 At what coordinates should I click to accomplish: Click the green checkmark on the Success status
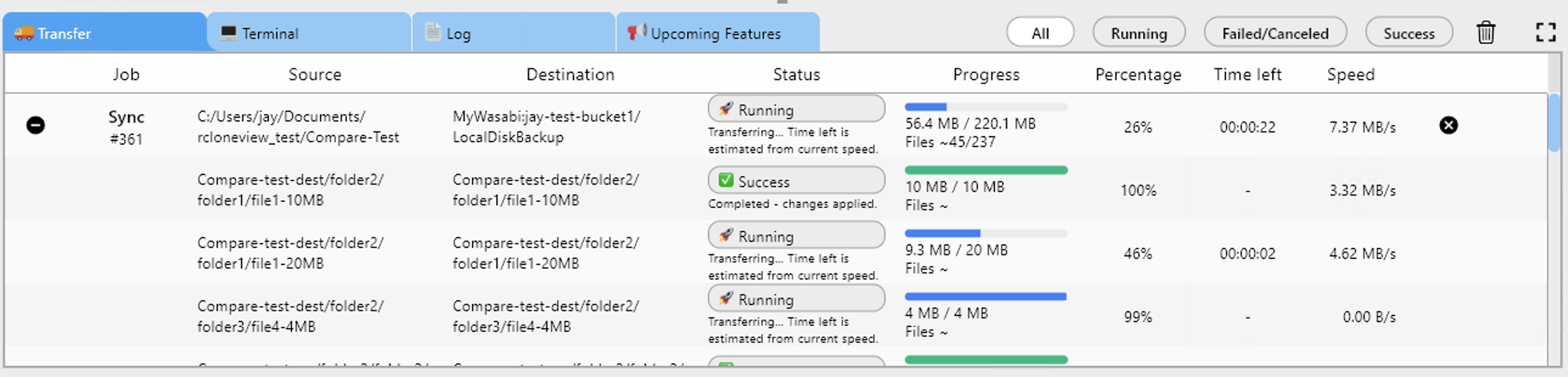tap(726, 180)
